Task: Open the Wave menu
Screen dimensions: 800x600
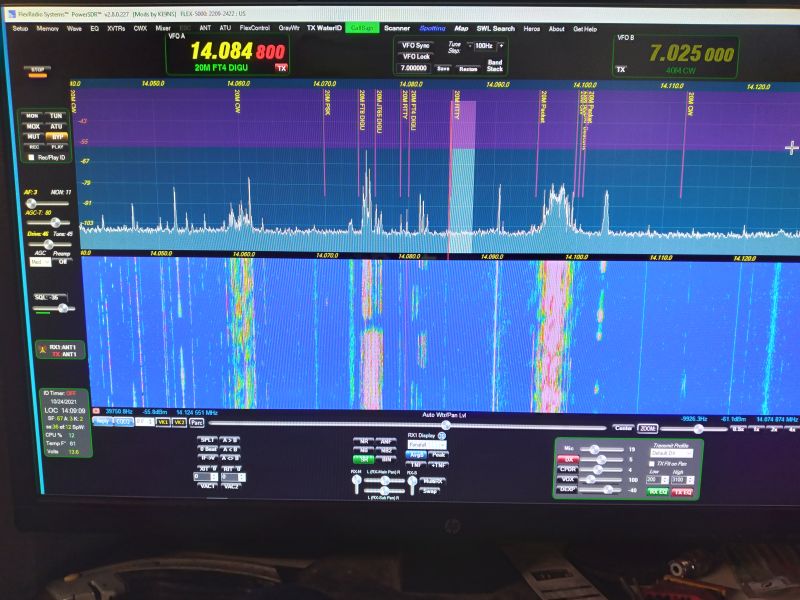Action: tap(74, 29)
